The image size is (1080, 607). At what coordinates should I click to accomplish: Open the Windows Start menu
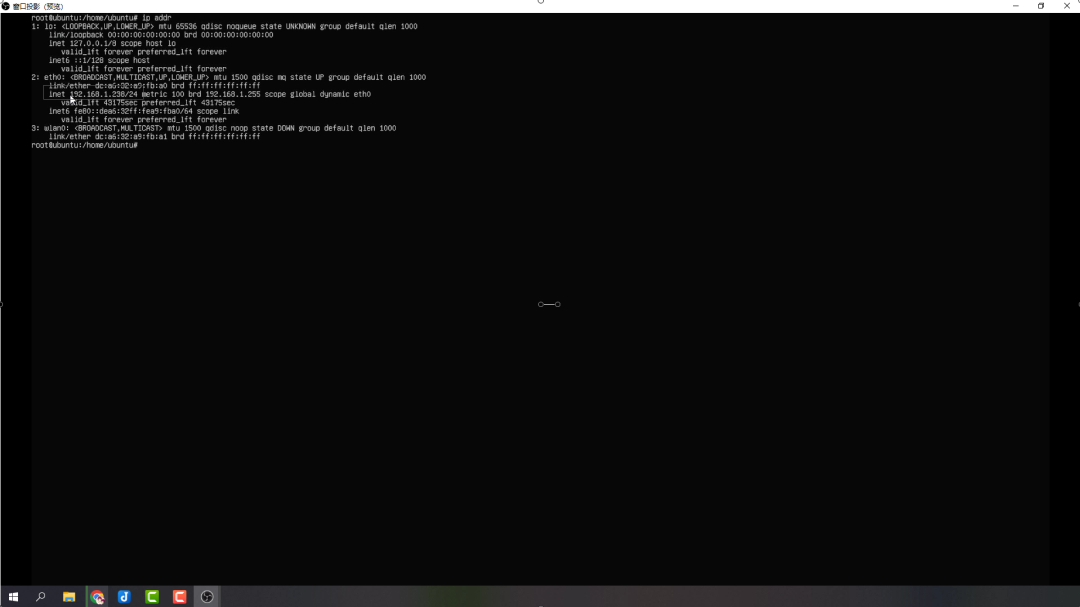[x=13, y=597]
